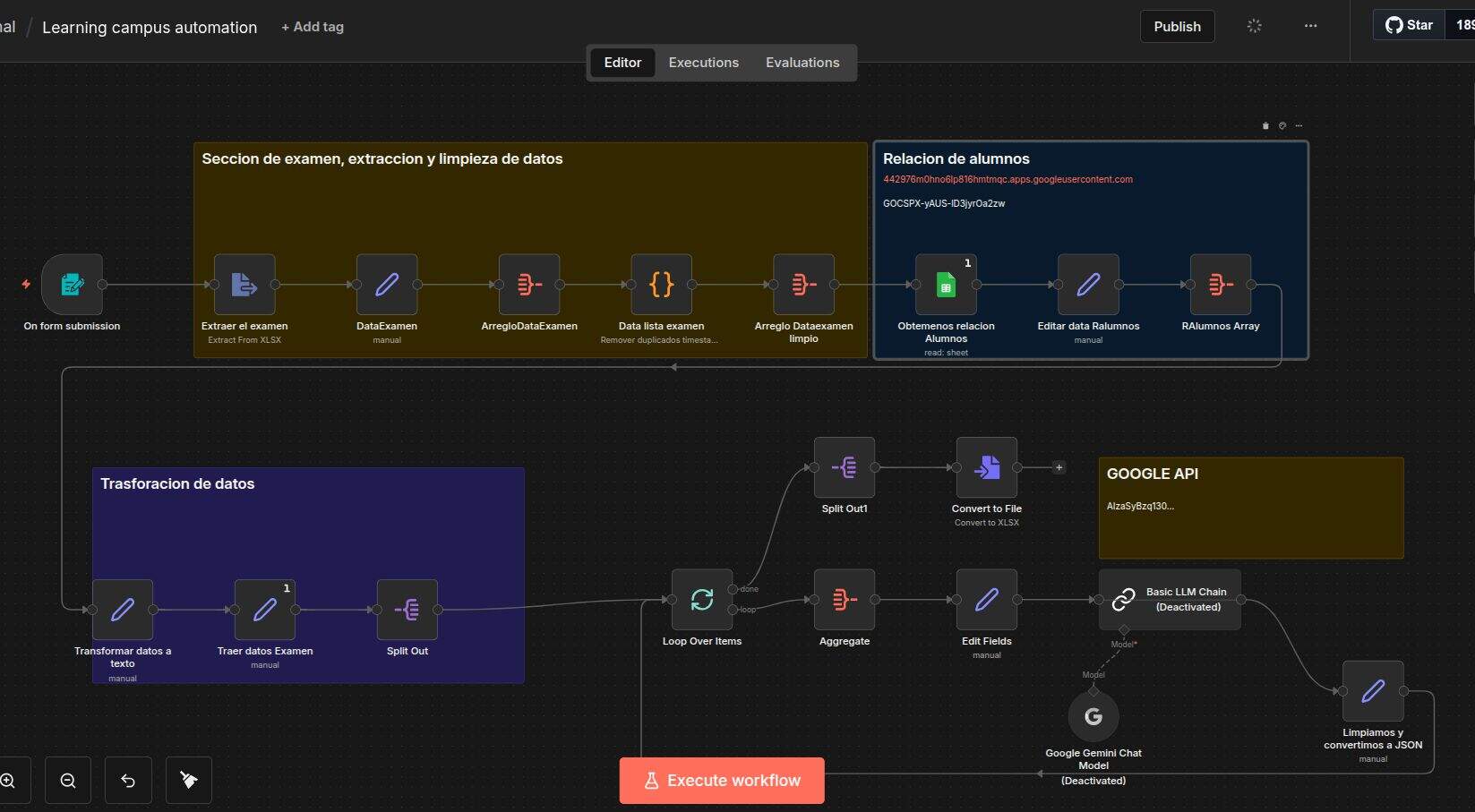1475x812 pixels.
Task: Select the Aggregate node
Action: coord(845,600)
